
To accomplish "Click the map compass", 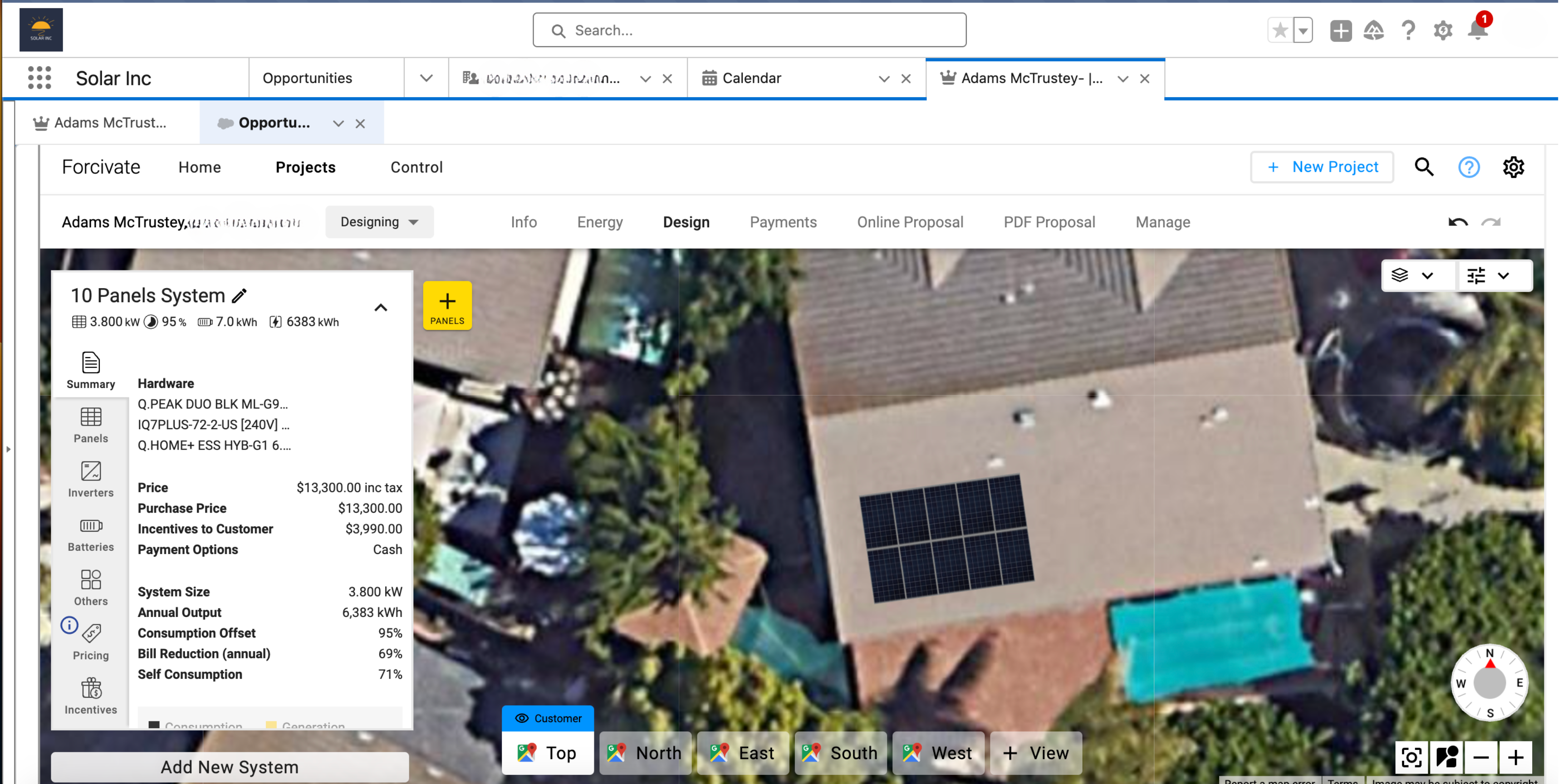I will point(1490,683).
